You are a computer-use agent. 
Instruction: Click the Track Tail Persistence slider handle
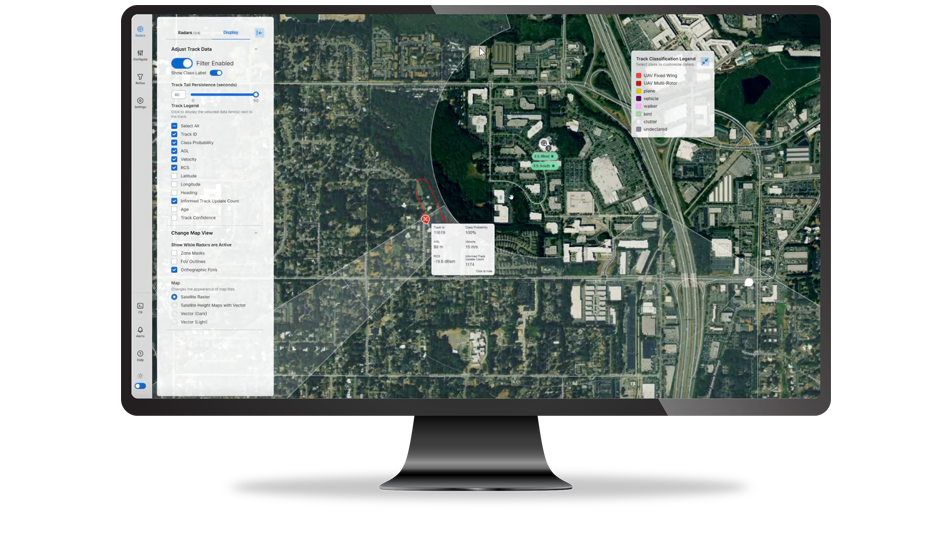click(255, 94)
